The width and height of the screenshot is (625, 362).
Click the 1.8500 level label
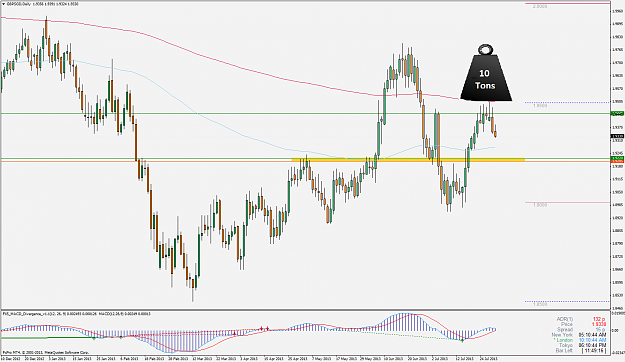(540, 304)
